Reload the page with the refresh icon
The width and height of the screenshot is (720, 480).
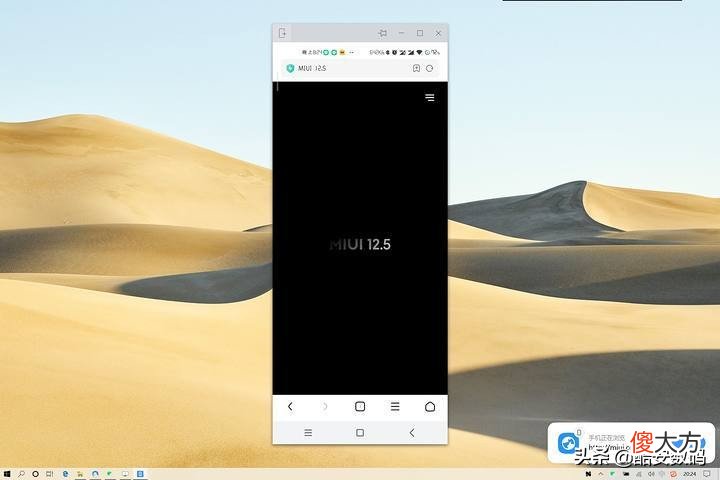[429, 68]
